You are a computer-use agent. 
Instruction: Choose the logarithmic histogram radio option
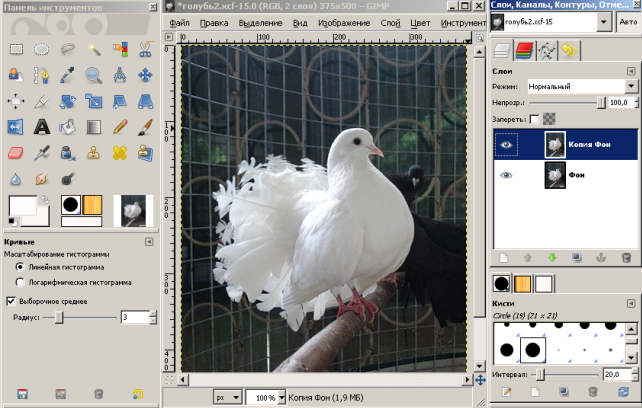click(20, 282)
